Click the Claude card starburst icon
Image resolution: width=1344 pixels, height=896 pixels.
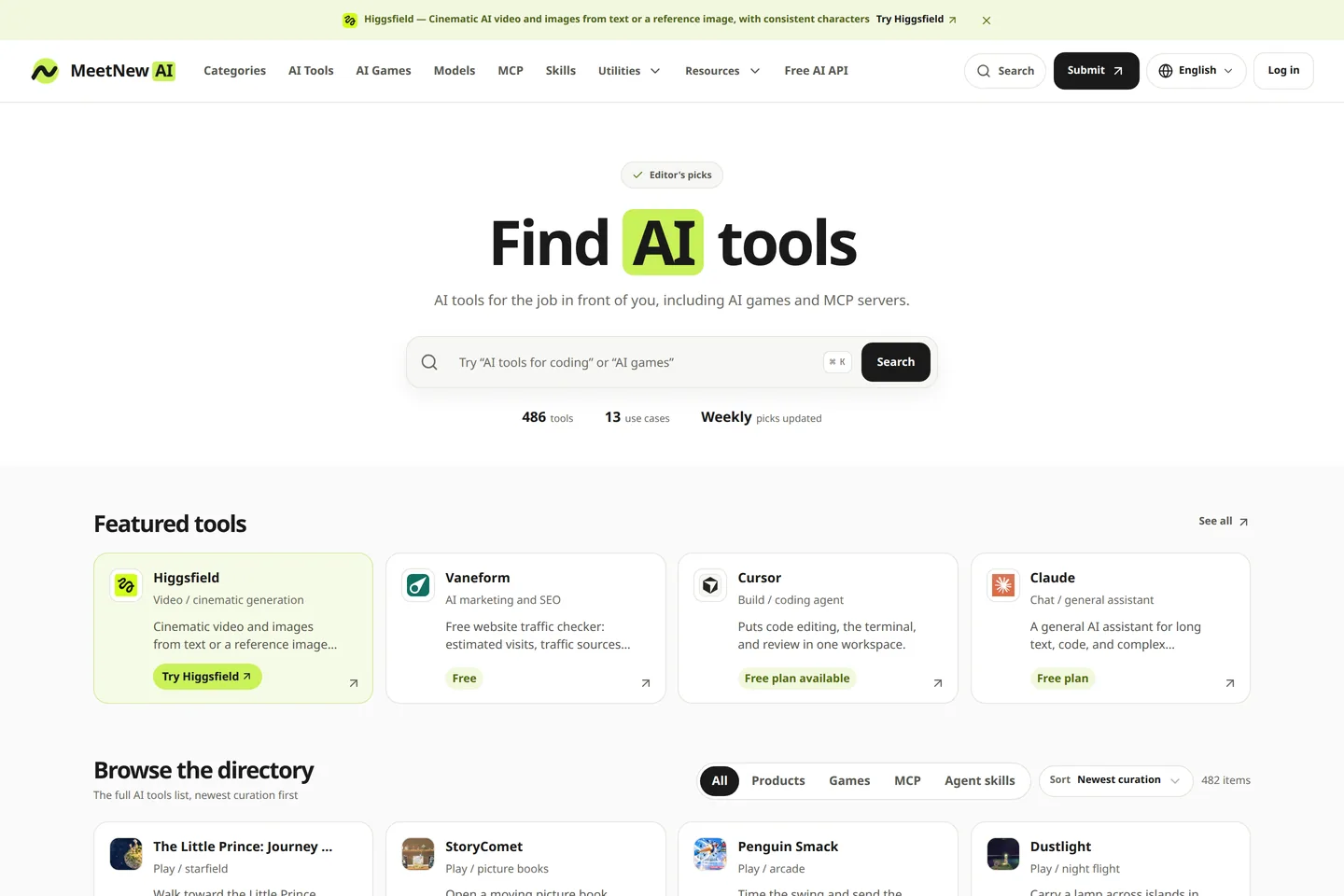(1003, 585)
